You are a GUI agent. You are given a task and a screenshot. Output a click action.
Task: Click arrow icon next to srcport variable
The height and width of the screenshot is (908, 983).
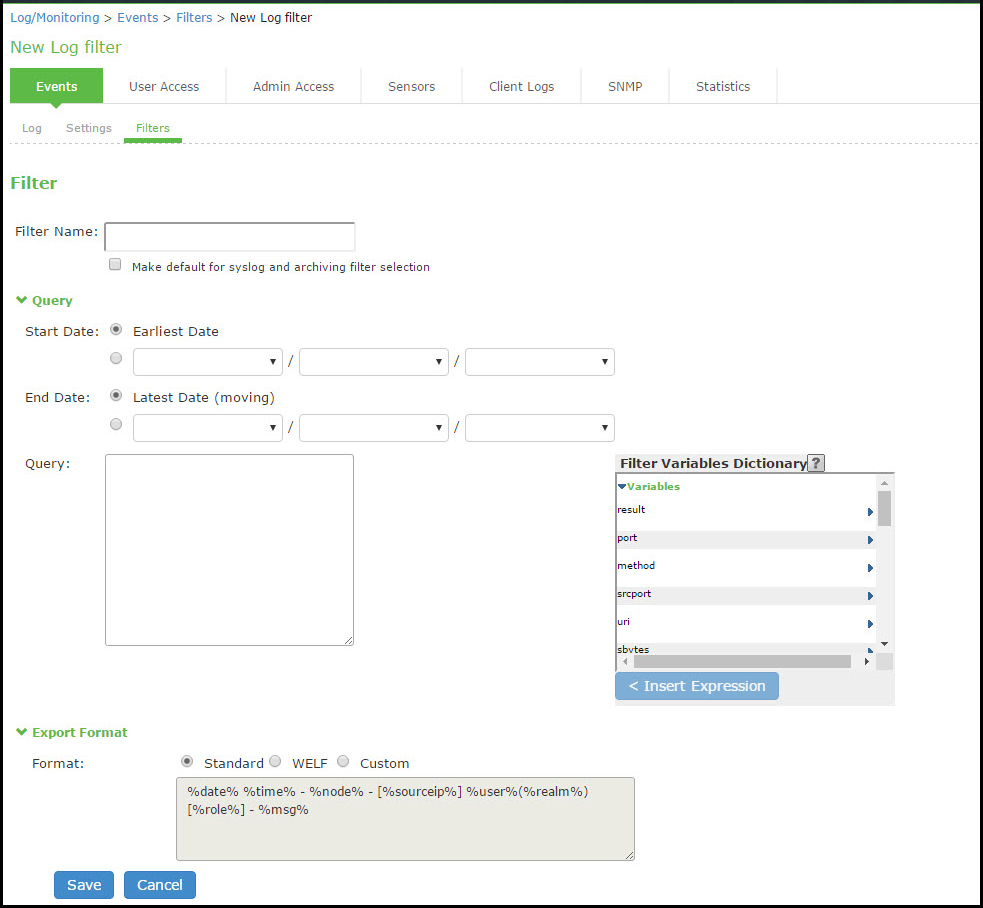pyautogui.click(x=870, y=596)
